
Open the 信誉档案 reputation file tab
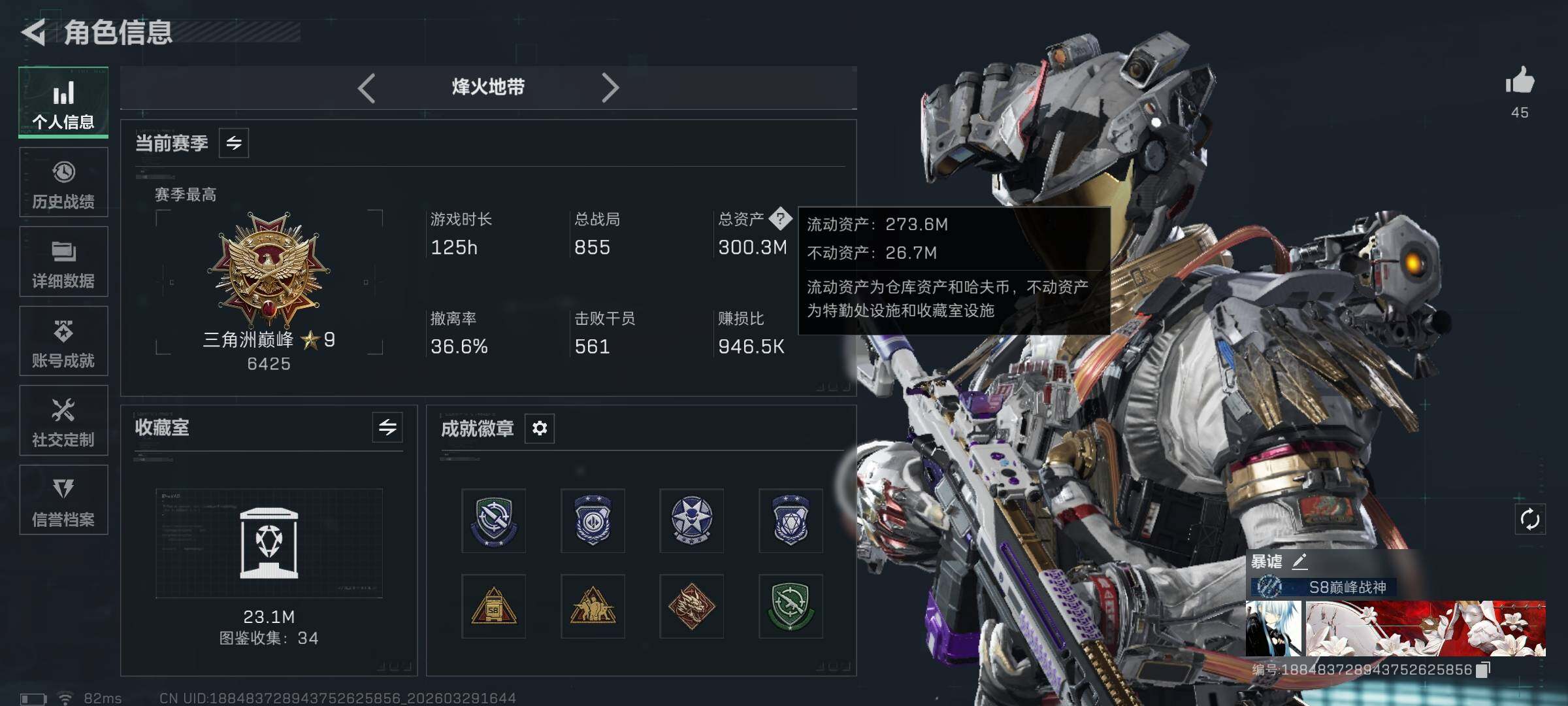pyautogui.click(x=63, y=500)
